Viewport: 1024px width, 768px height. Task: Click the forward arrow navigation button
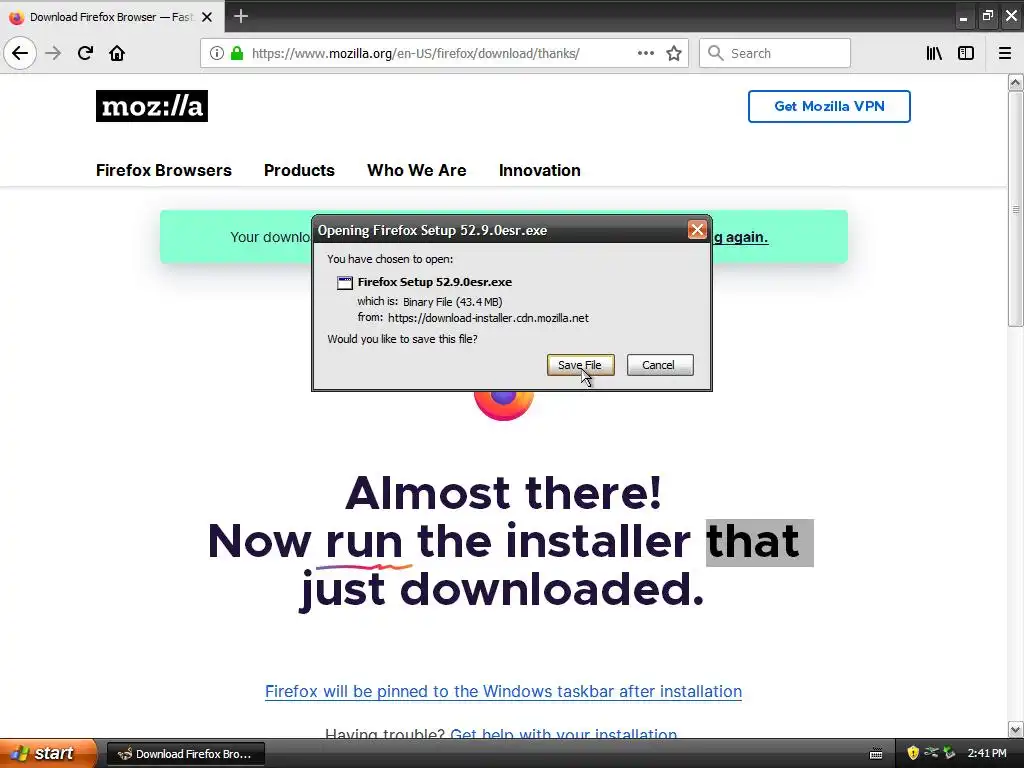point(53,53)
